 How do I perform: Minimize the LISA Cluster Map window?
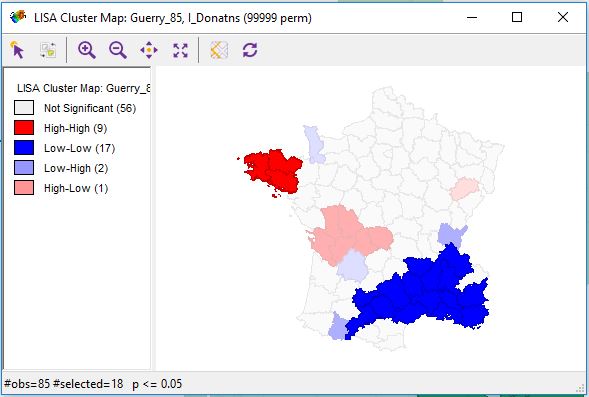pyautogui.click(x=472, y=17)
